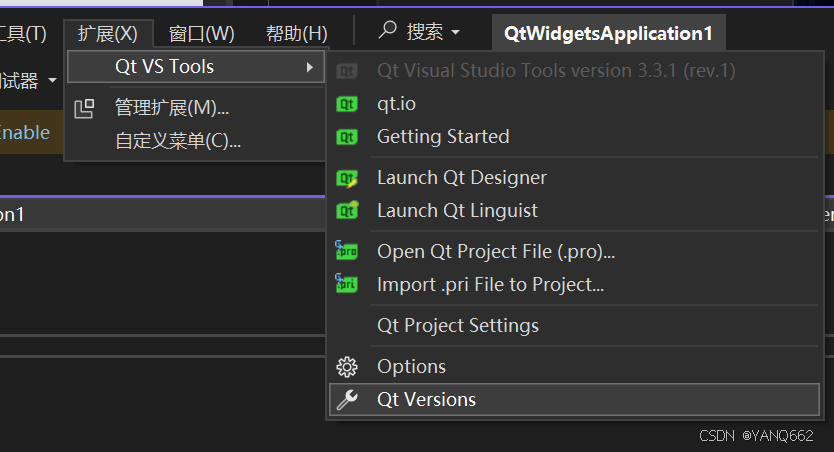Click the Qt Designer launch icon
Viewport: 834px width, 452px height.
point(347,178)
